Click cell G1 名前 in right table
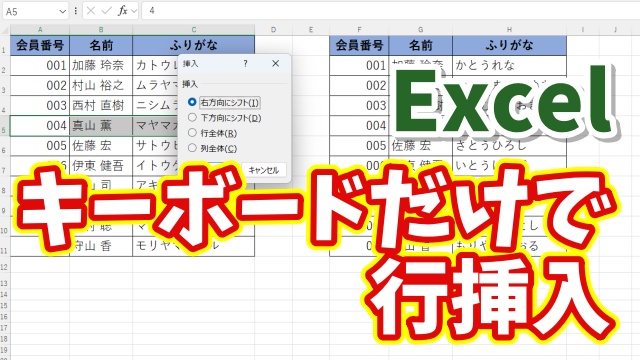640x360 pixels. point(420,45)
